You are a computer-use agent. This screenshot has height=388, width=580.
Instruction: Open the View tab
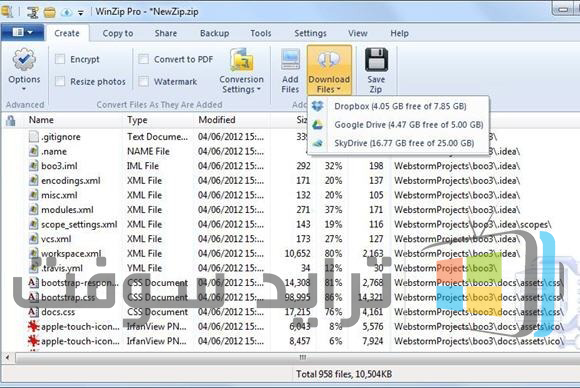click(x=358, y=33)
